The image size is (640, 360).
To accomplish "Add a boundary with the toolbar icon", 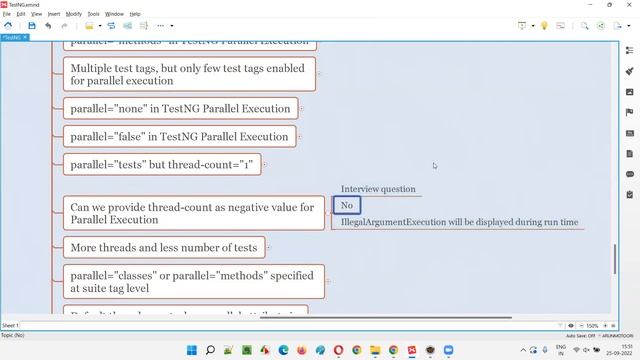I will 128,26.
